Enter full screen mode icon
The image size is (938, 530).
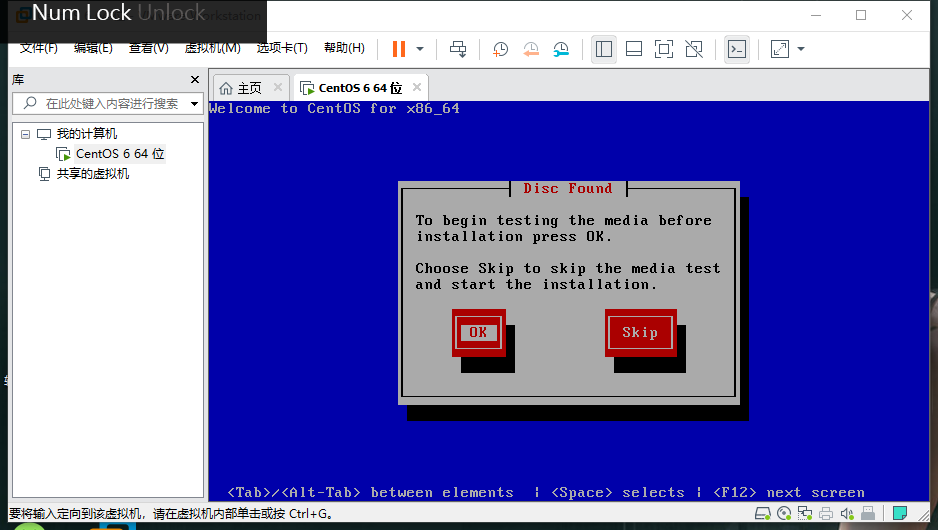tap(664, 49)
